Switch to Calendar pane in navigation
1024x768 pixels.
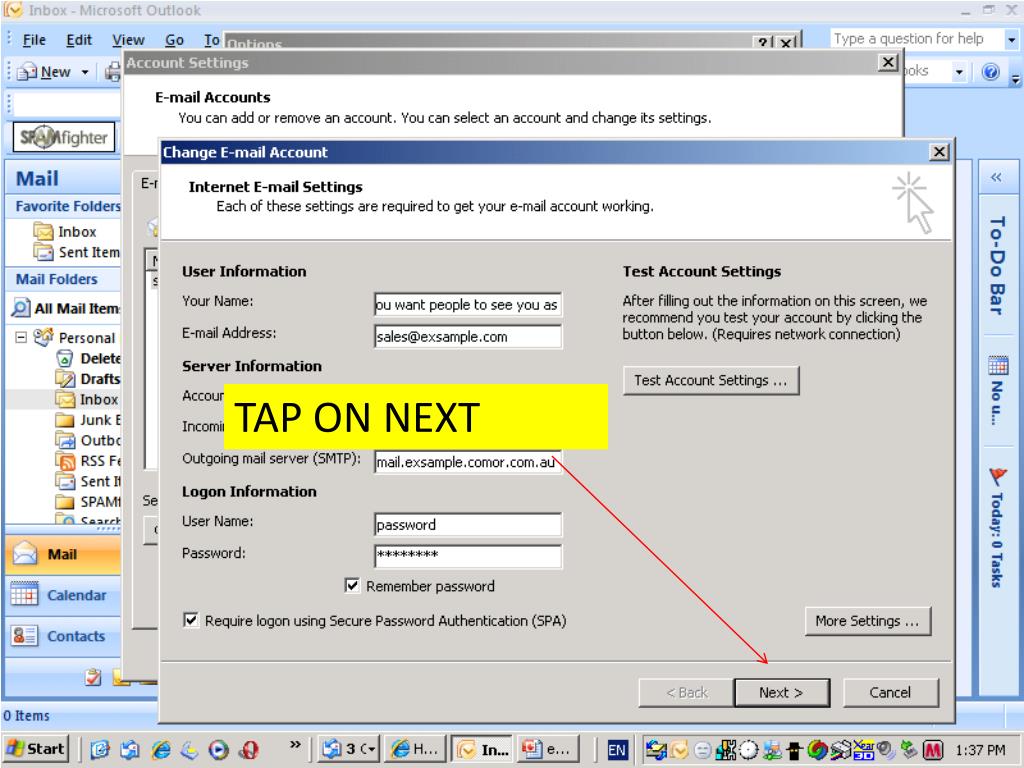tap(63, 595)
